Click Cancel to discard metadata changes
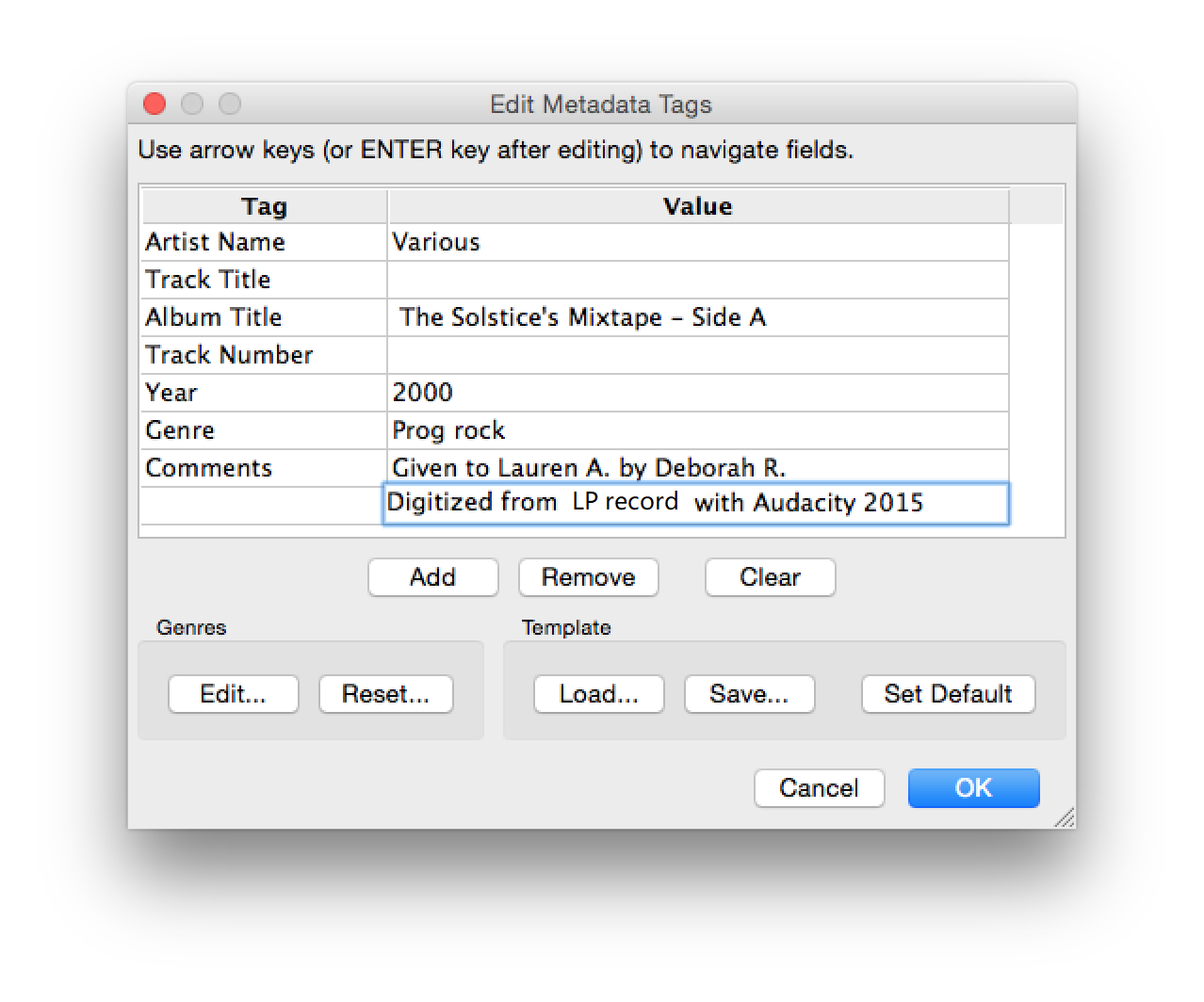 pos(819,788)
